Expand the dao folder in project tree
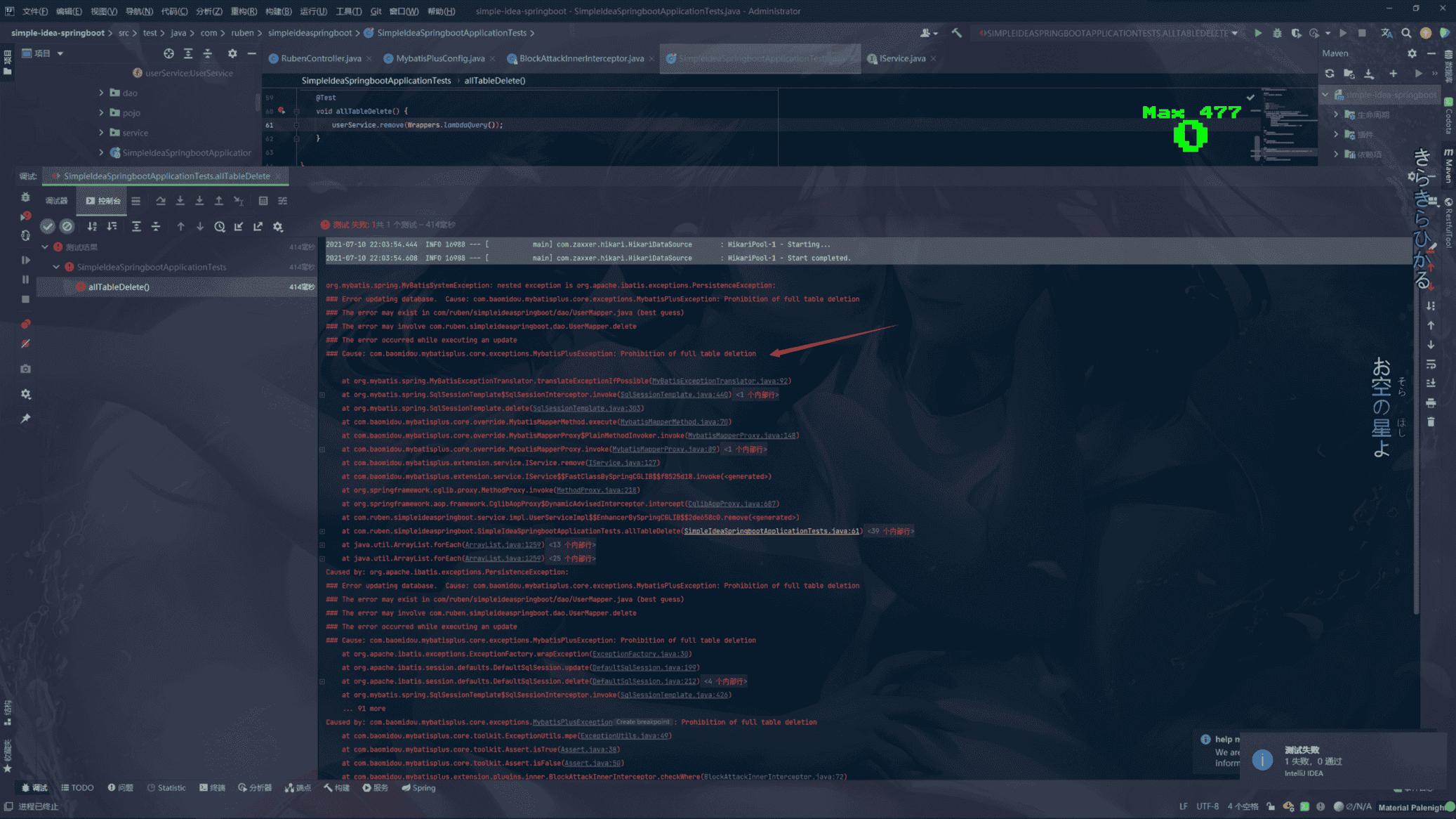This screenshot has width=1456, height=819. coord(101,93)
